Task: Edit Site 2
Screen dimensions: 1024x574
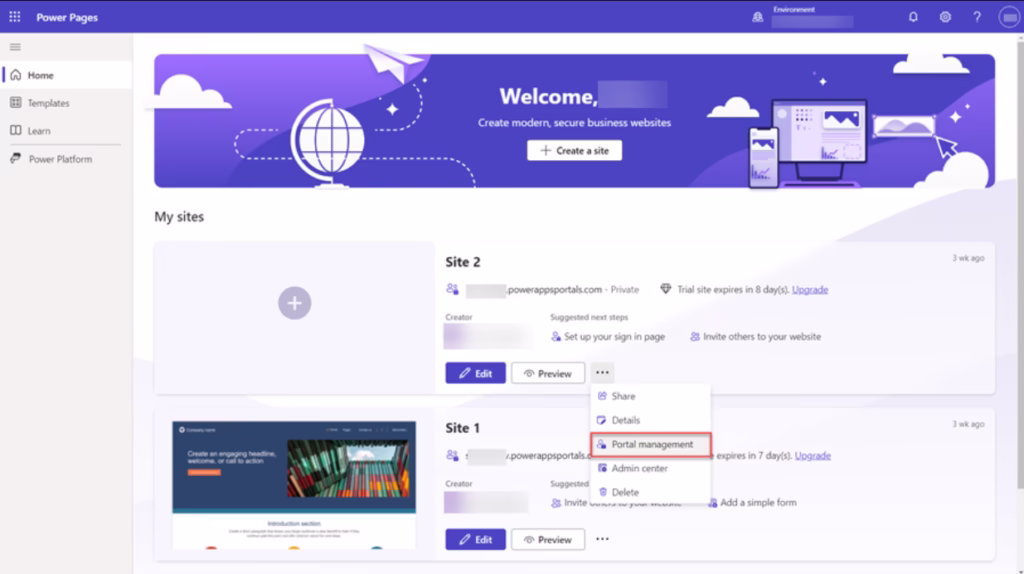Action: point(475,373)
